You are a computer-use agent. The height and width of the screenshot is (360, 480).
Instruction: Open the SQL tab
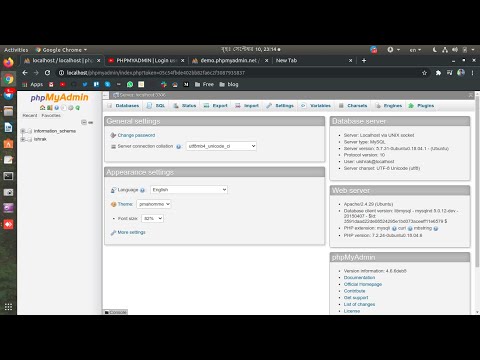(x=156, y=106)
